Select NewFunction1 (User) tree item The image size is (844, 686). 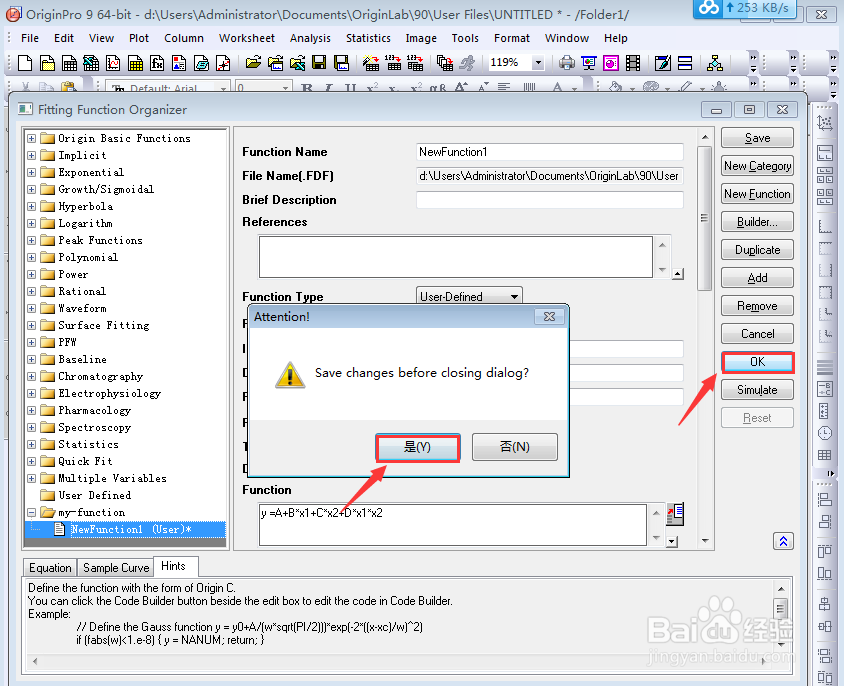[131, 529]
